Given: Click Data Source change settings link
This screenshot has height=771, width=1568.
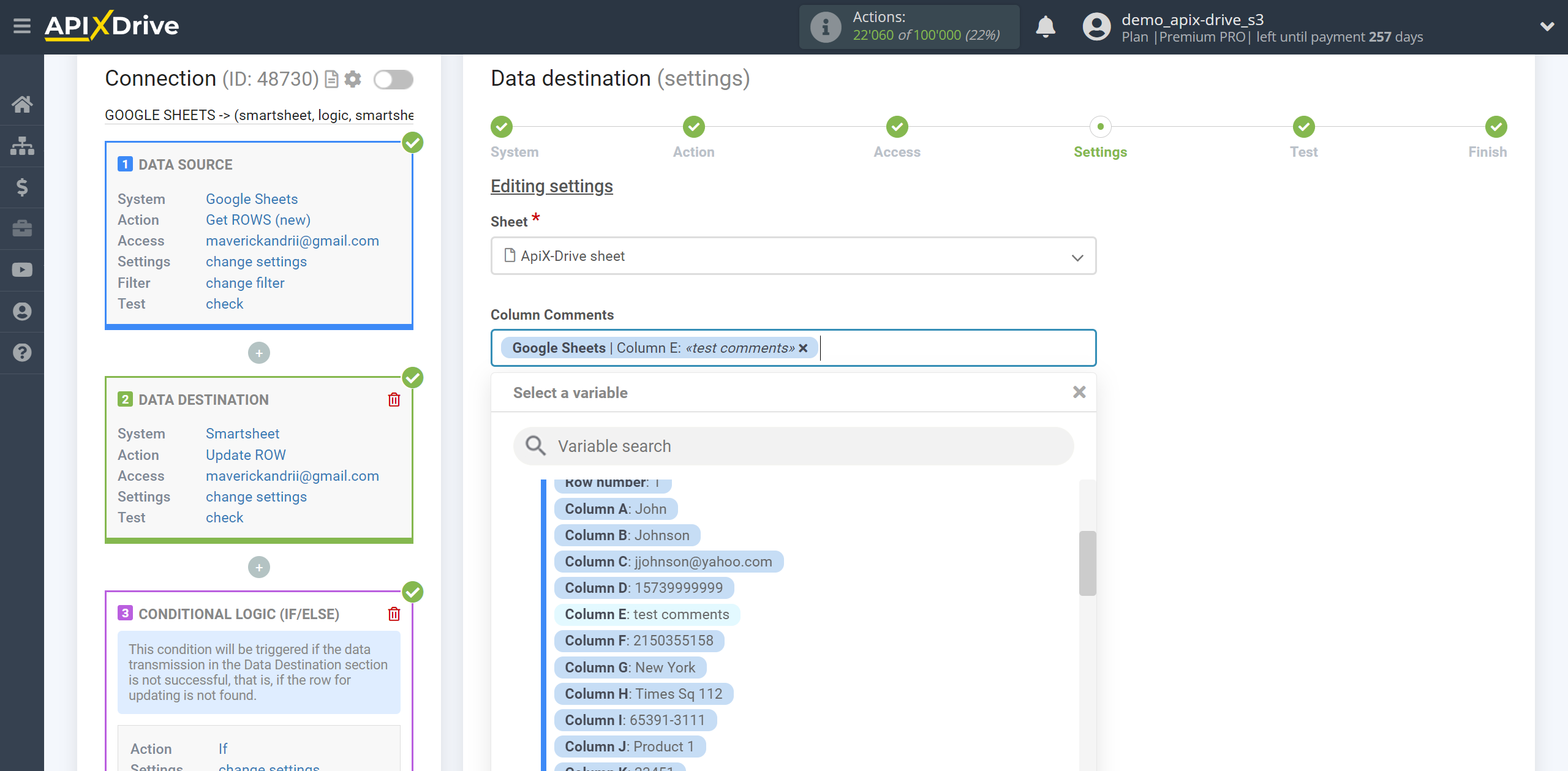Looking at the screenshot, I should tap(256, 261).
